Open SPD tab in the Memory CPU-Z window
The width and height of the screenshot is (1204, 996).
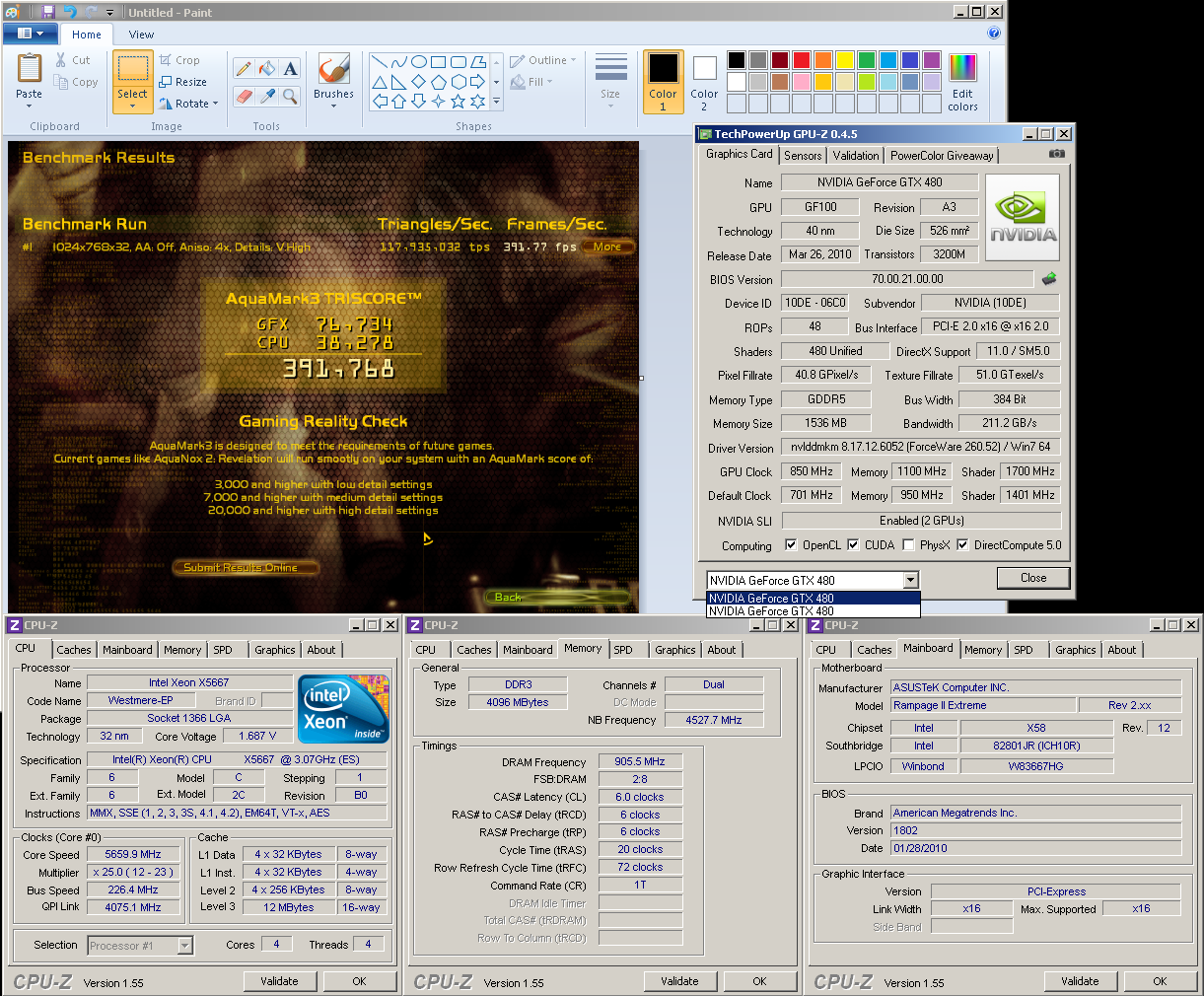[623, 650]
